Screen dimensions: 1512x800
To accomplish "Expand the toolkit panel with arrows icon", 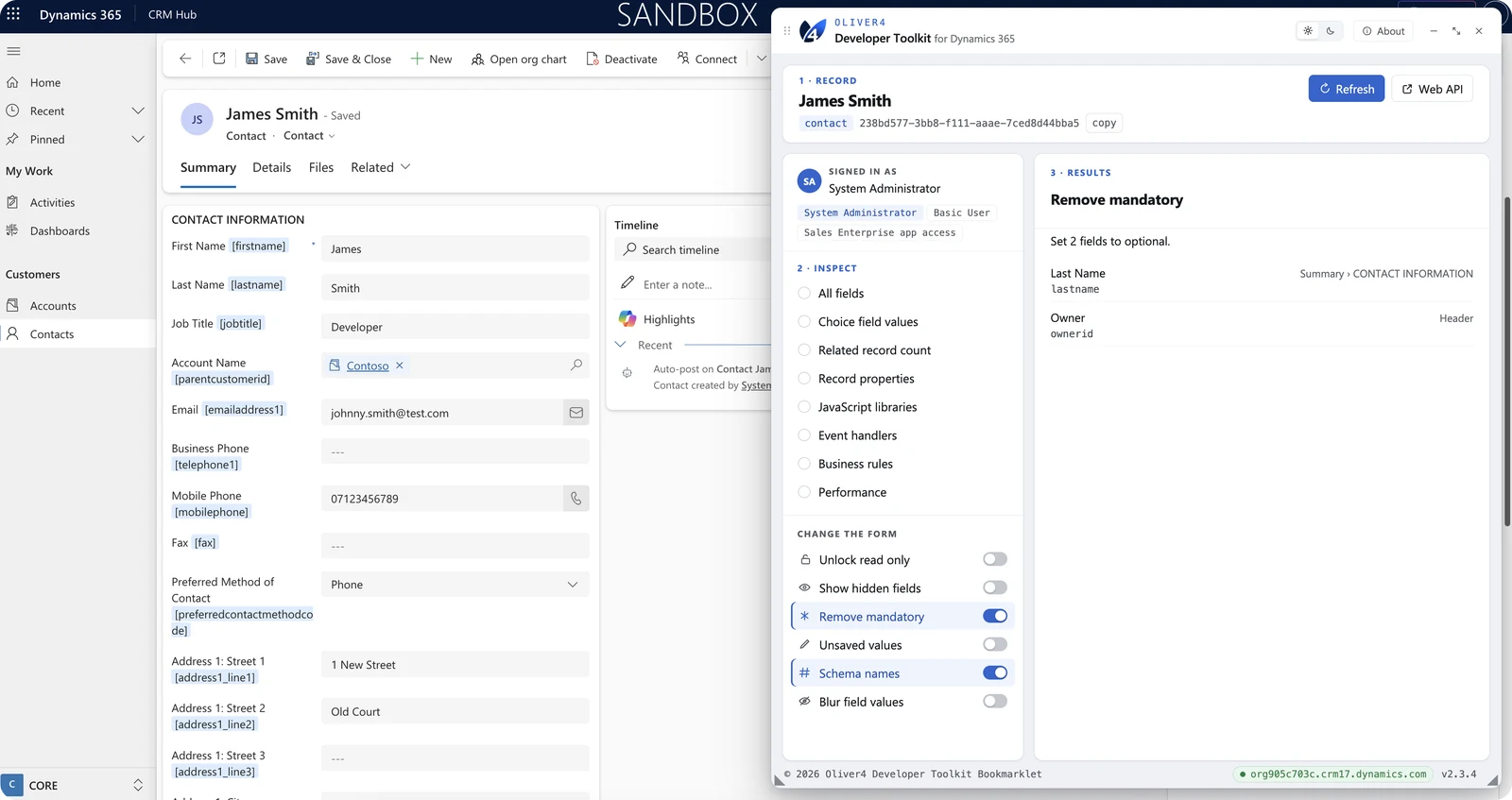I will click(1456, 31).
